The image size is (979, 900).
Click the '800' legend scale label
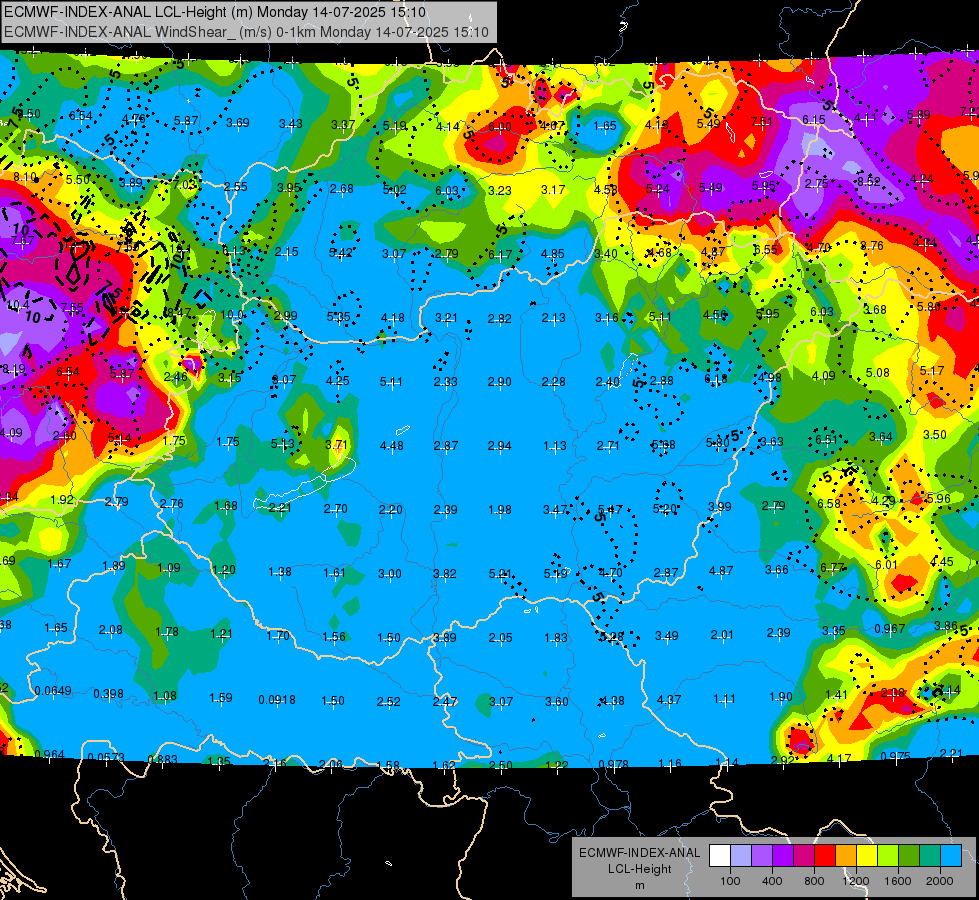tap(814, 881)
